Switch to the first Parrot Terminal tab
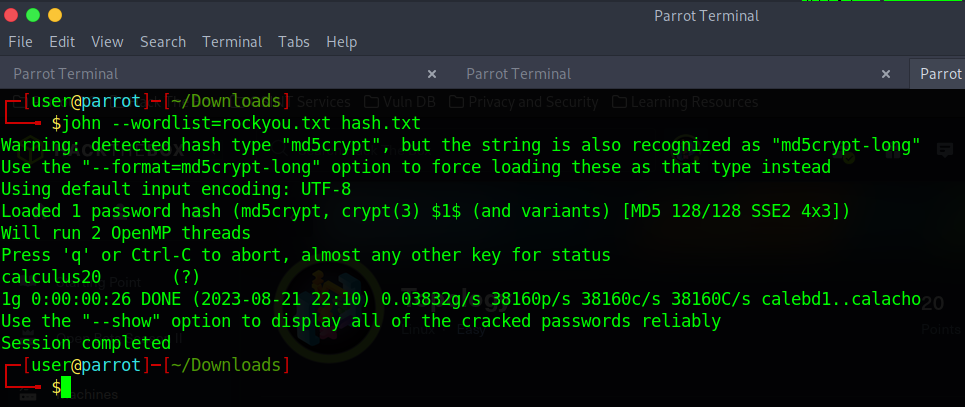The width and height of the screenshot is (965, 407). coord(66,74)
